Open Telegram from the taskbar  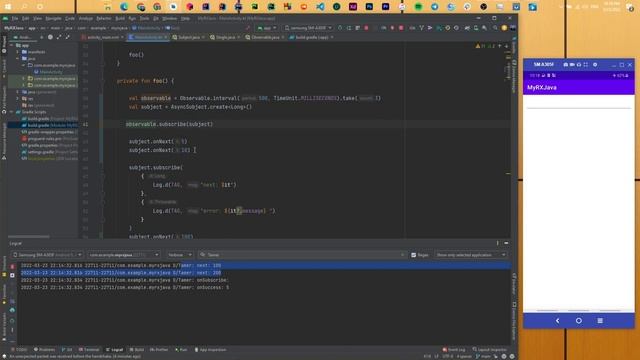tap(435, 7)
